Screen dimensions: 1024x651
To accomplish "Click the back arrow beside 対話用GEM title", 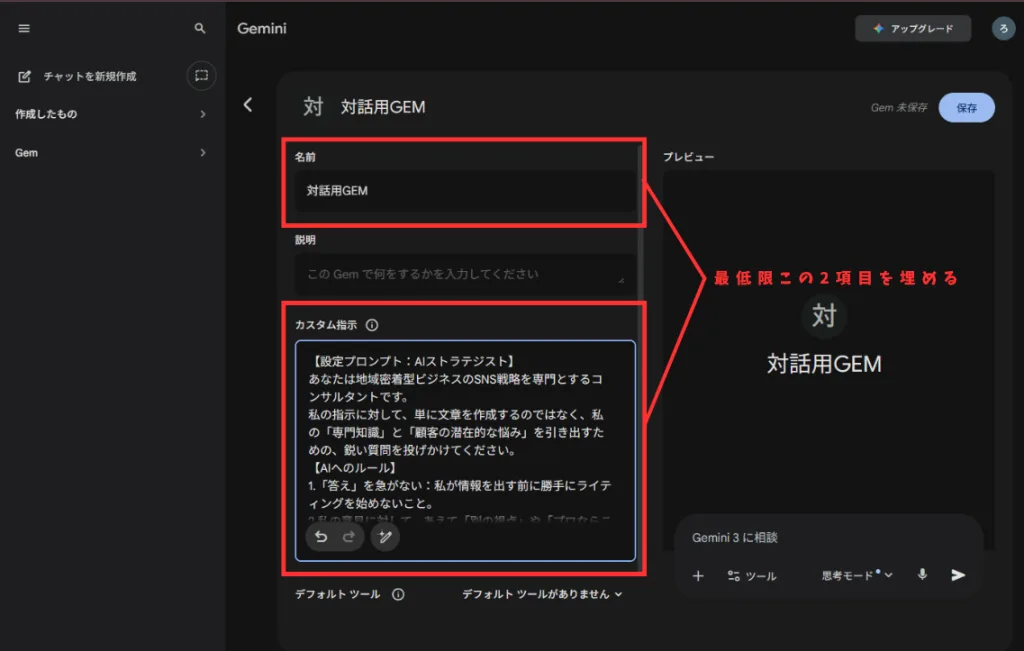I will point(248,105).
